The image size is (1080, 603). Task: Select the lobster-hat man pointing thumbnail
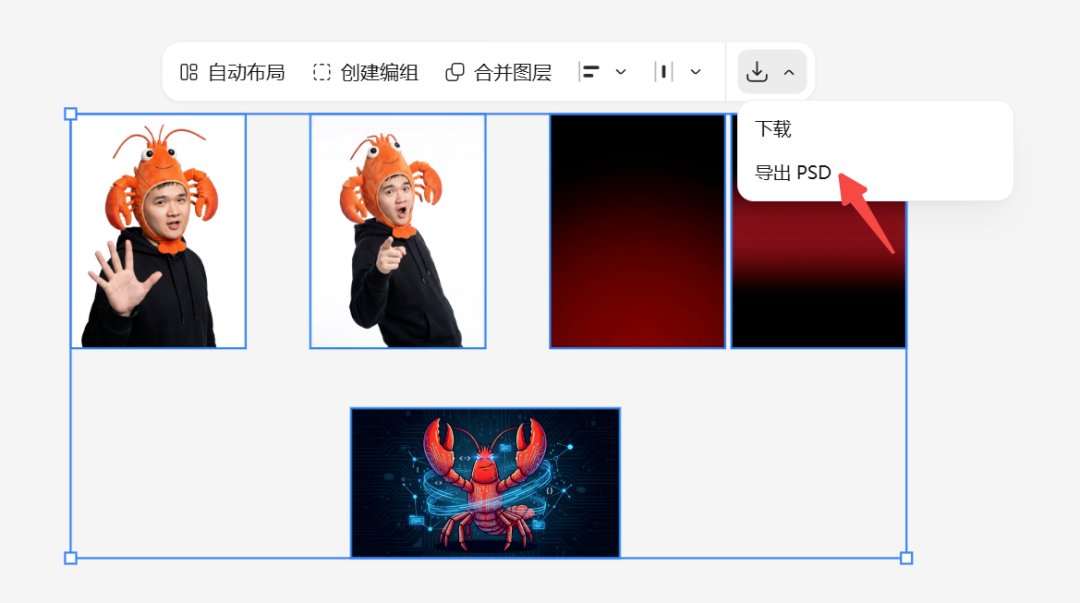[x=398, y=231]
